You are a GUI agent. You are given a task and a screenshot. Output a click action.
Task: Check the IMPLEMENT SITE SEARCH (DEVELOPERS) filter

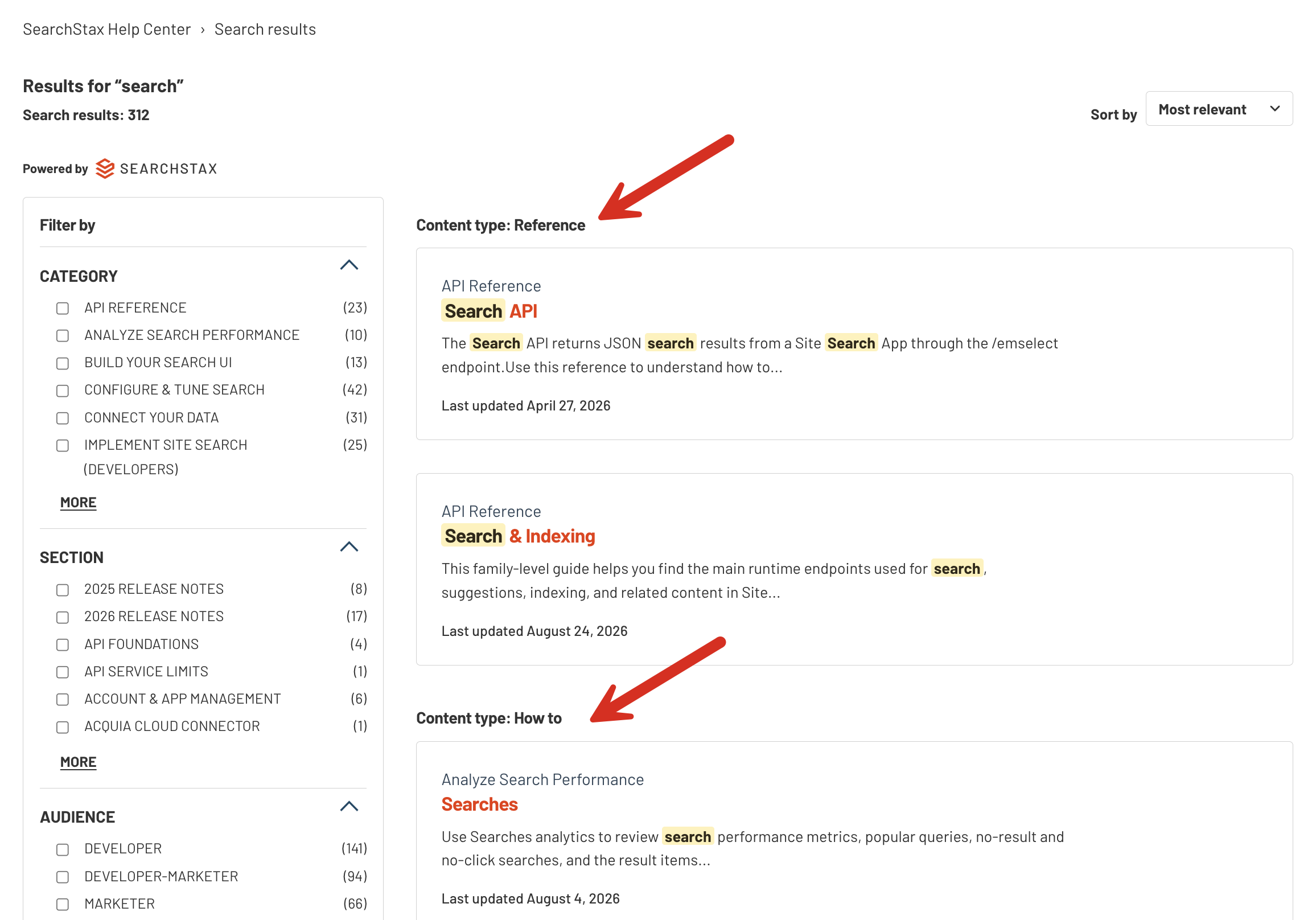(x=63, y=445)
